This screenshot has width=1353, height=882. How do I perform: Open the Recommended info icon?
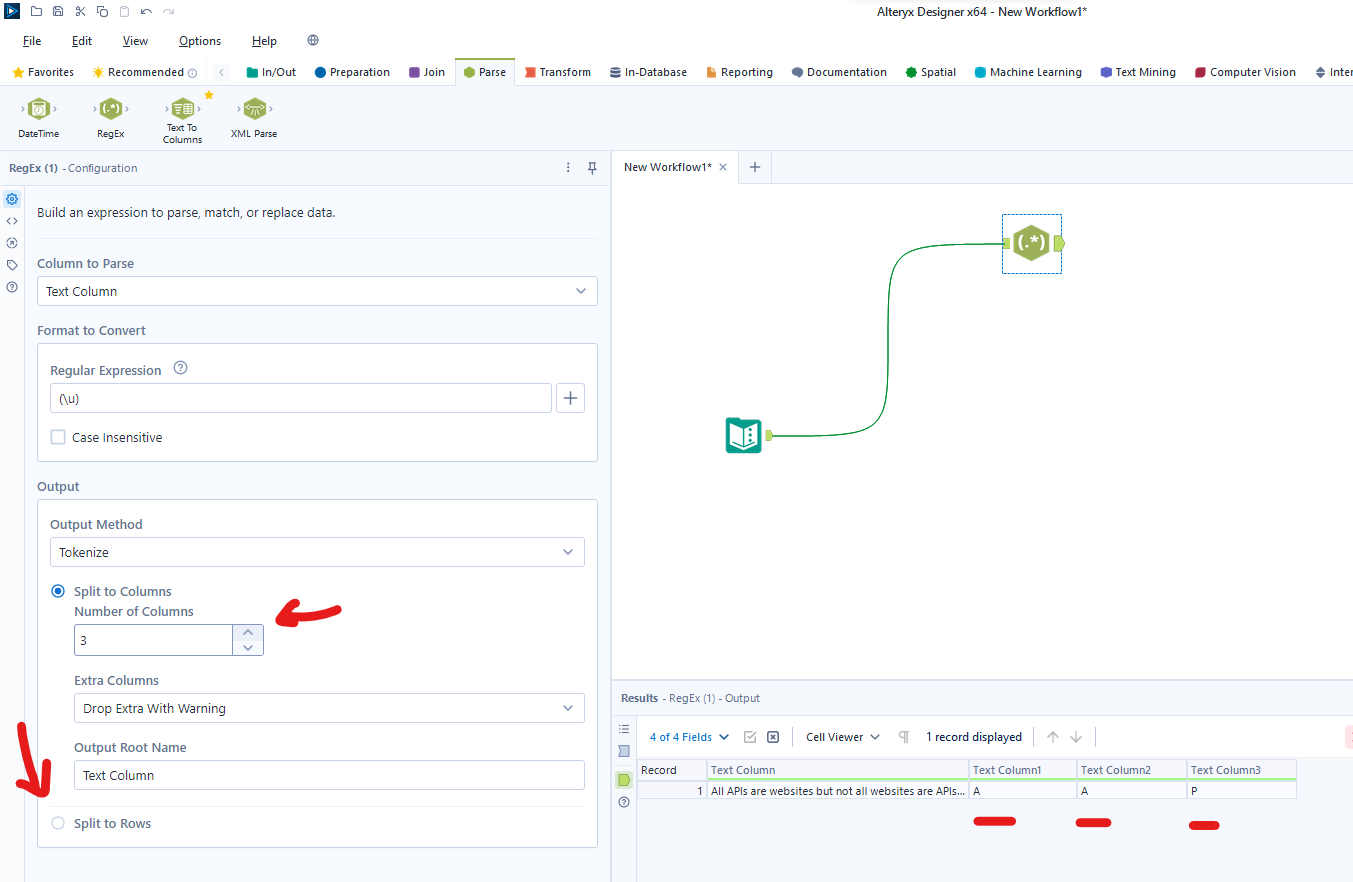[x=192, y=73]
